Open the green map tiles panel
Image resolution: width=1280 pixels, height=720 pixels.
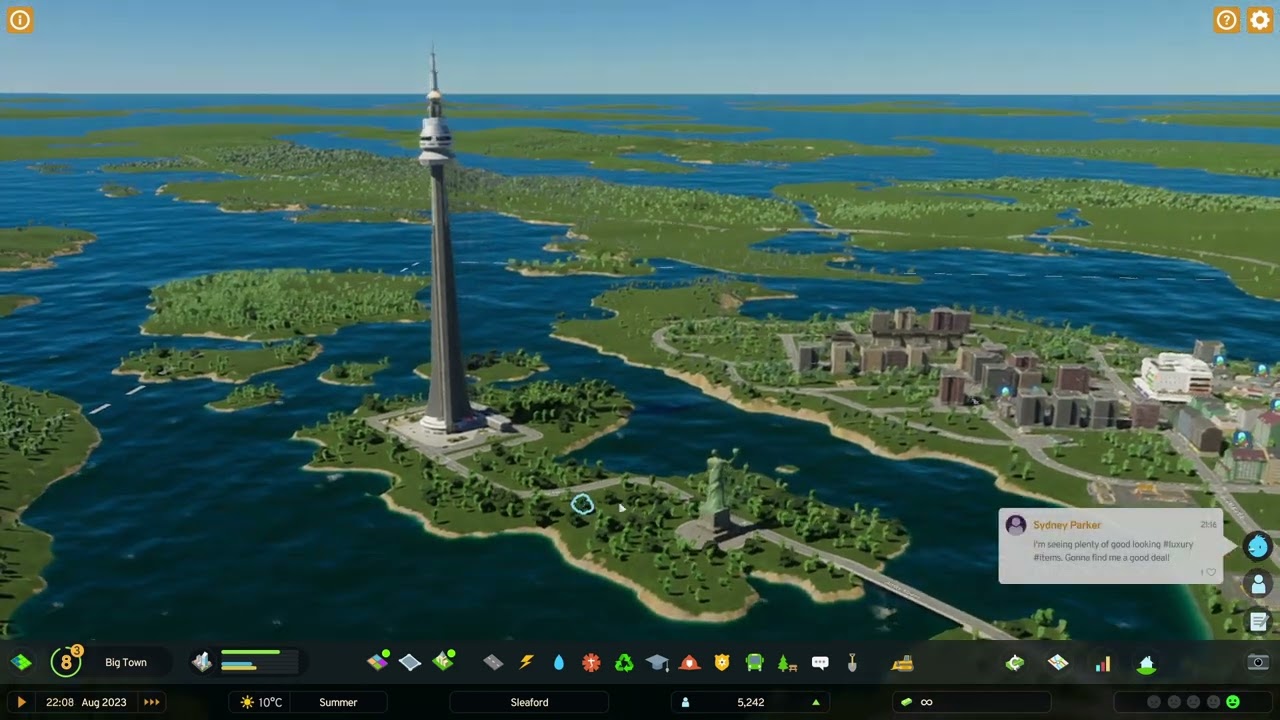point(21,662)
